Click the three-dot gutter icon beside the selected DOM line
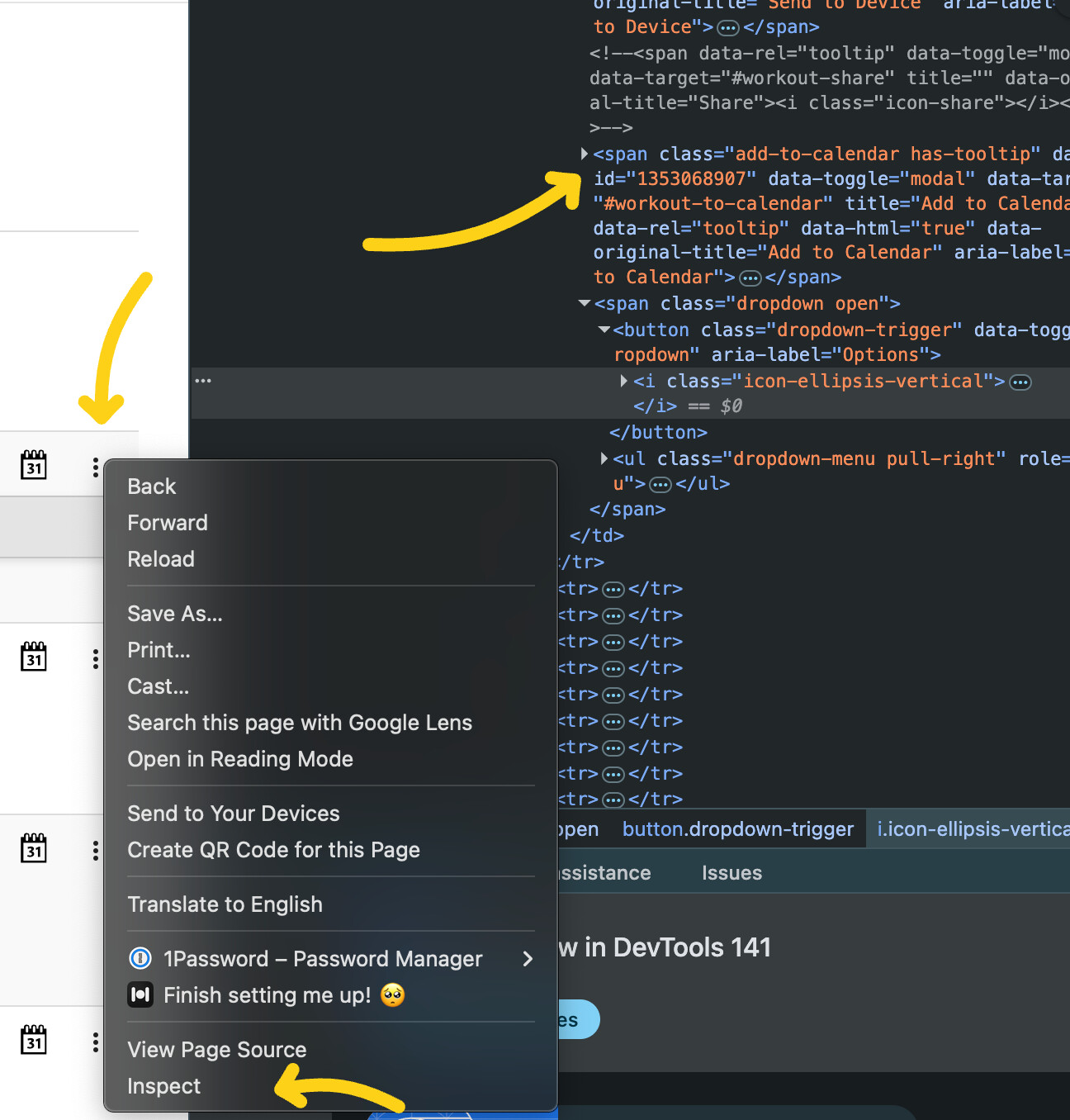The width and height of the screenshot is (1070, 1120). [203, 381]
